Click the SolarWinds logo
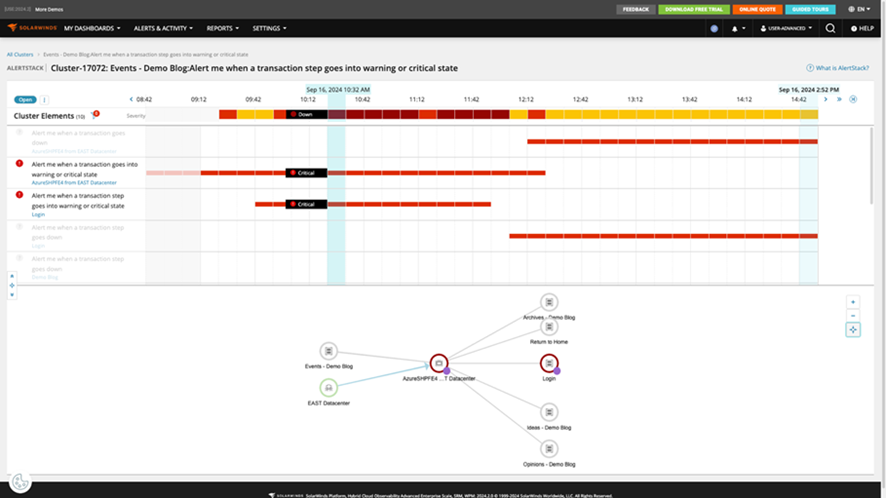This screenshot has height=498, width=886. [32, 28]
